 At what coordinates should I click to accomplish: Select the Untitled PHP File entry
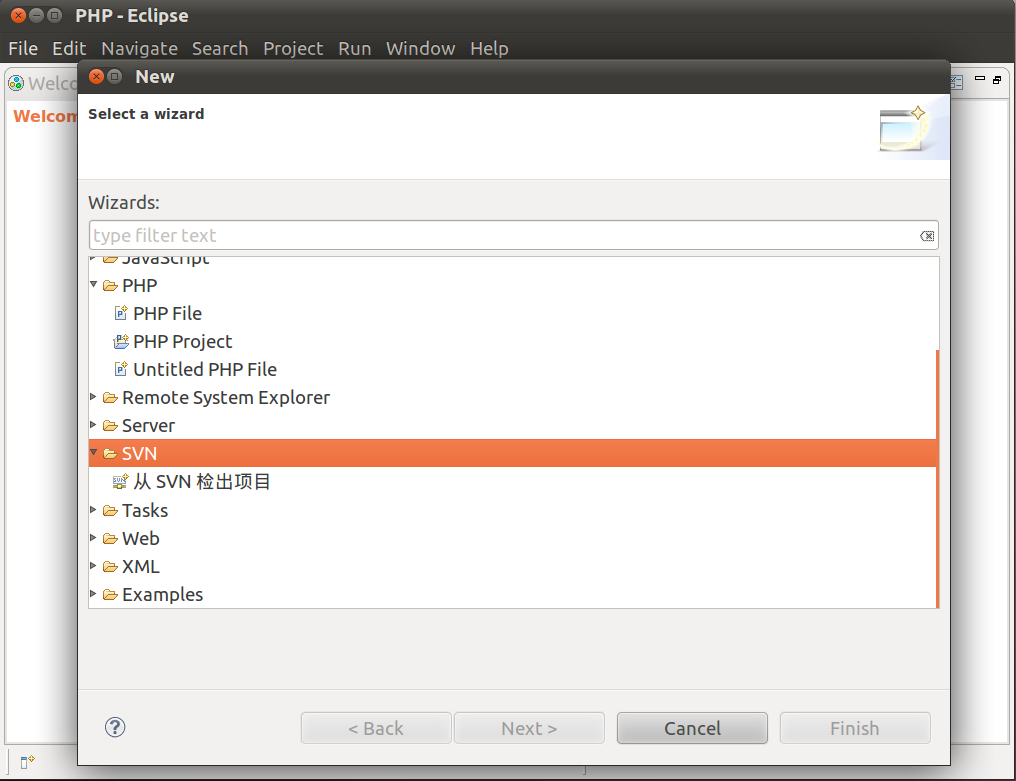[205, 369]
